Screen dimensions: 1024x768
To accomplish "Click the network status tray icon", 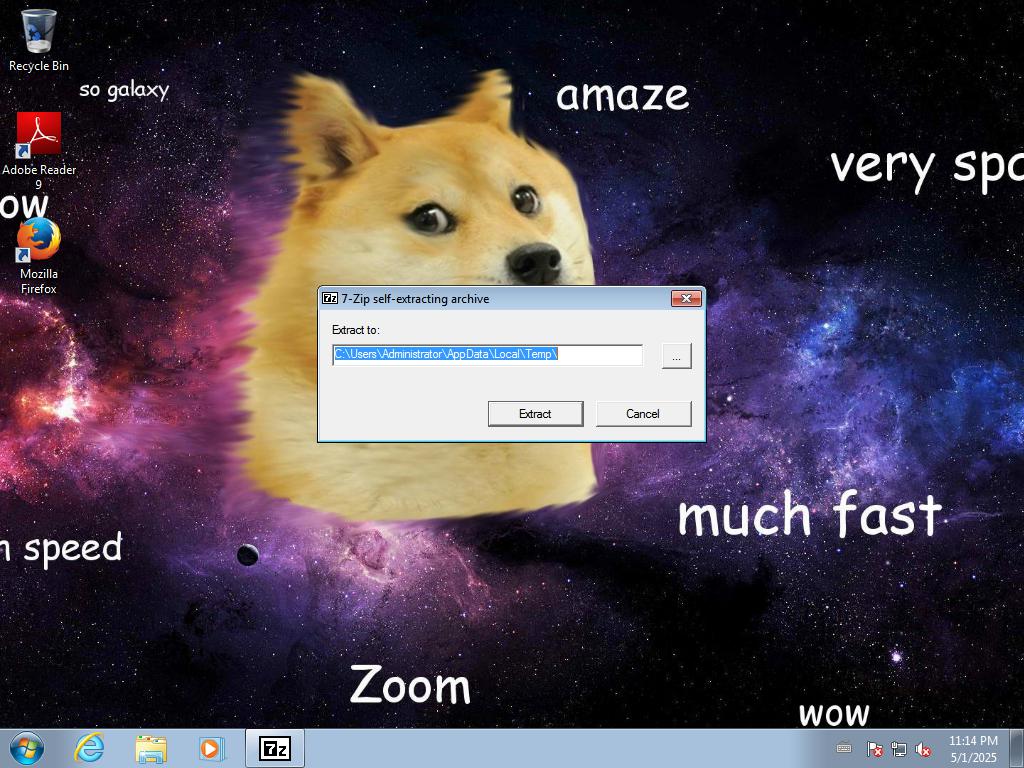I will click(899, 749).
